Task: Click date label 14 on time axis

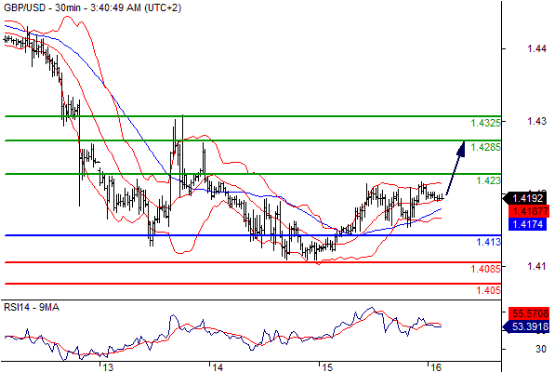Action: 218,367
